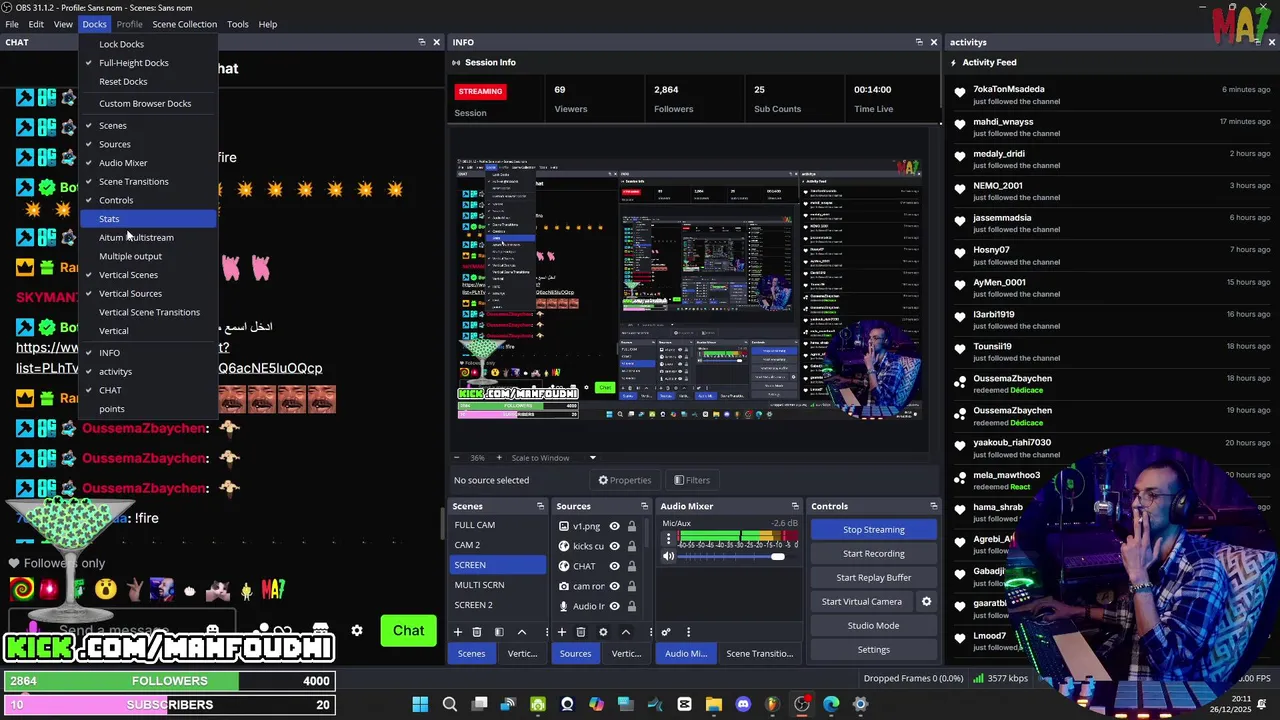Add a new scene with plus icon in Scenes dock
The width and height of the screenshot is (1280, 720).
458,632
